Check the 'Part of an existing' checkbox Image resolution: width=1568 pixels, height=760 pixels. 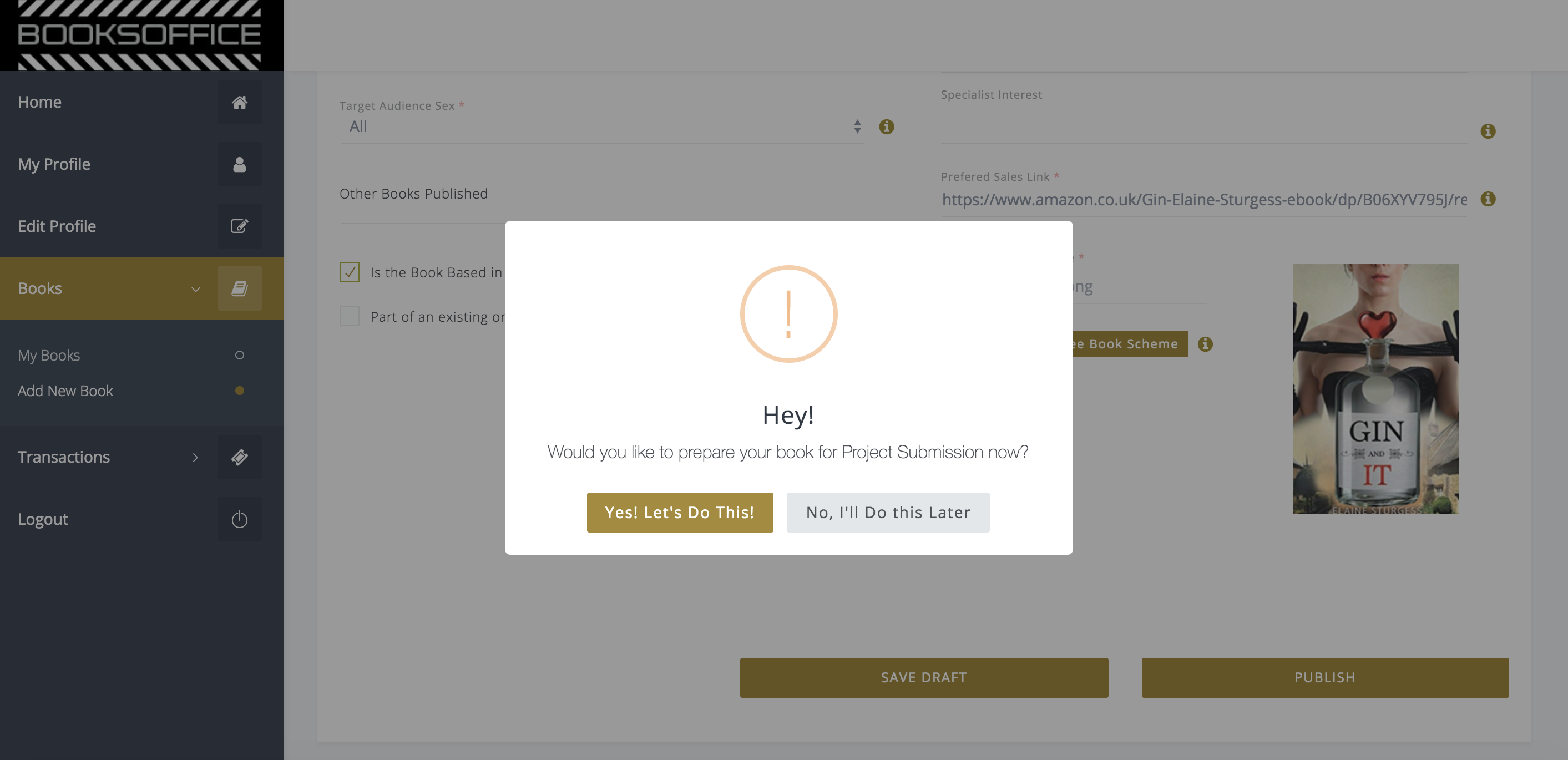pos(350,316)
